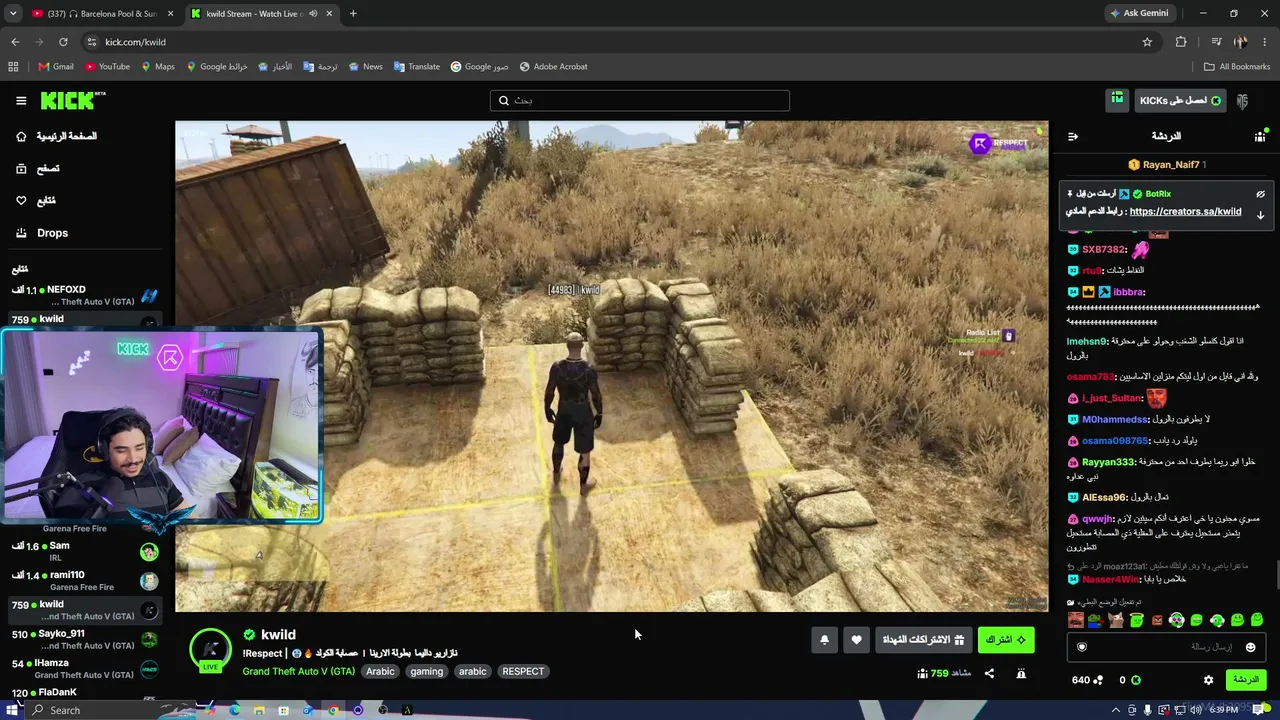Image resolution: width=1280 pixels, height=720 pixels.
Task: Open the YouTube bookmark
Action: pos(107,67)
